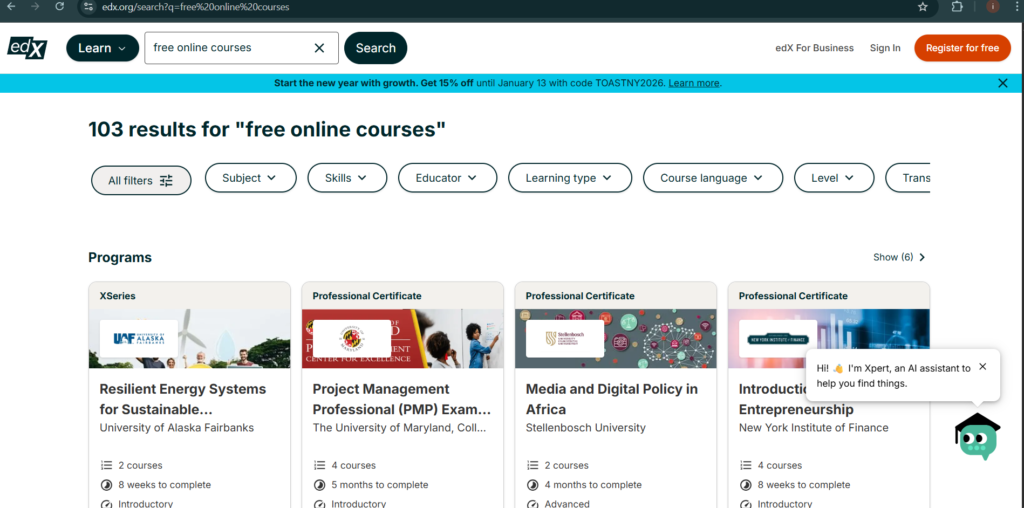Click 8 weeks to complete on Alaska card
The image size is (1024, 508).
[x=165, y=485]
